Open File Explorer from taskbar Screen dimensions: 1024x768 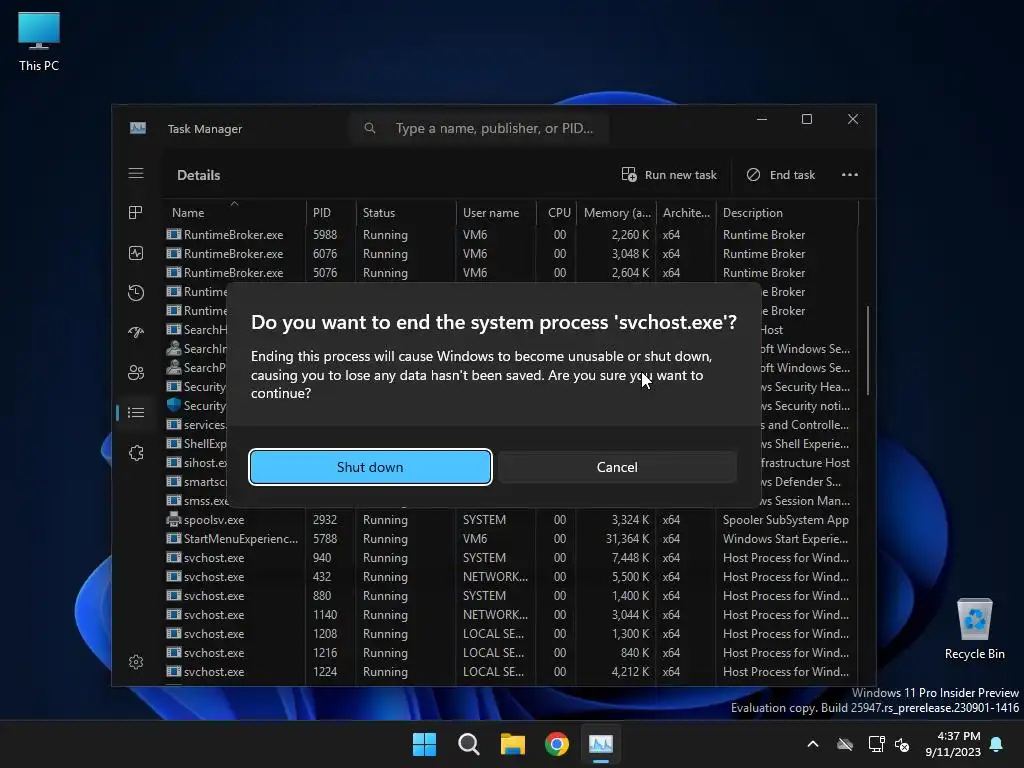click(x=513, y=744)
